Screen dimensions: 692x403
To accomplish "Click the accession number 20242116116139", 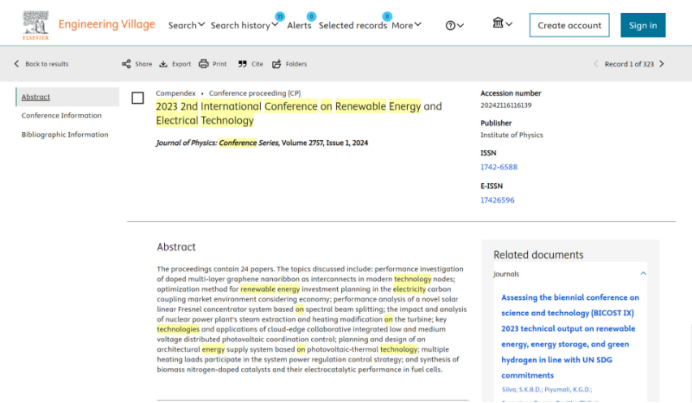I will tap(506, 105).
